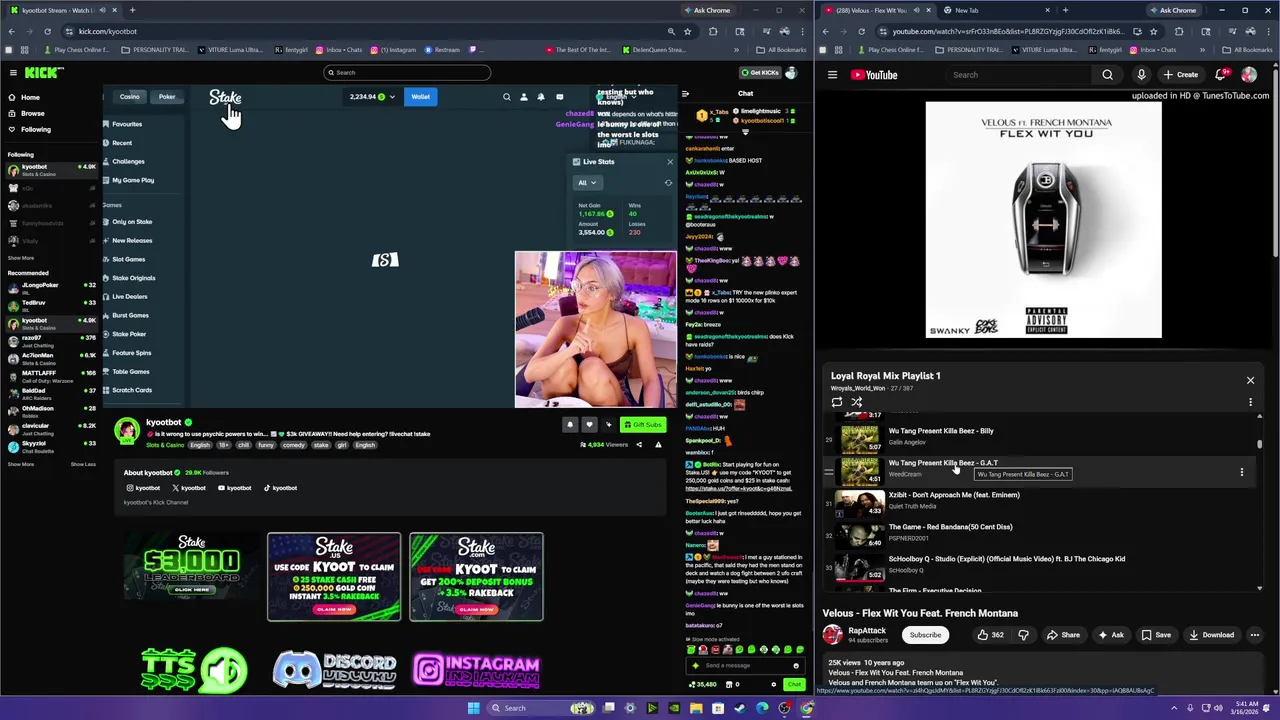The height and width of the screenshot is (720, 1280).
Task: Open Browse in Kick sidebar
Action: (26, 113)
